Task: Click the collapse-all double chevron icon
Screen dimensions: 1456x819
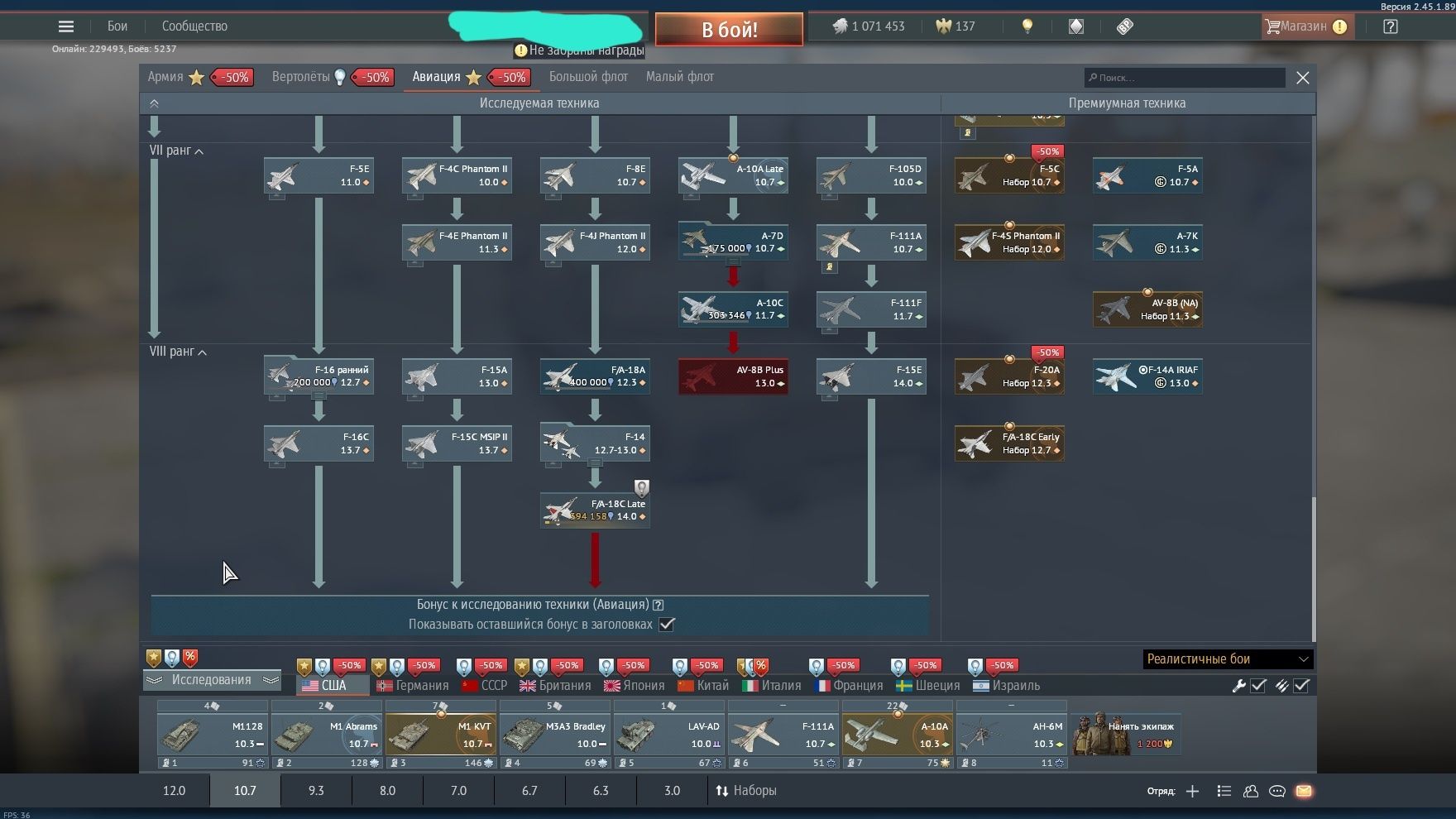Action: 154,103
